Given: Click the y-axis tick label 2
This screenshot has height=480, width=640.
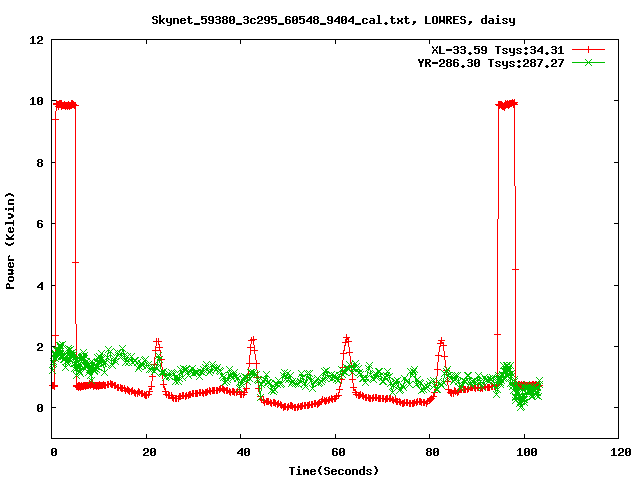Looking at the screenshot, I should 40,347.
